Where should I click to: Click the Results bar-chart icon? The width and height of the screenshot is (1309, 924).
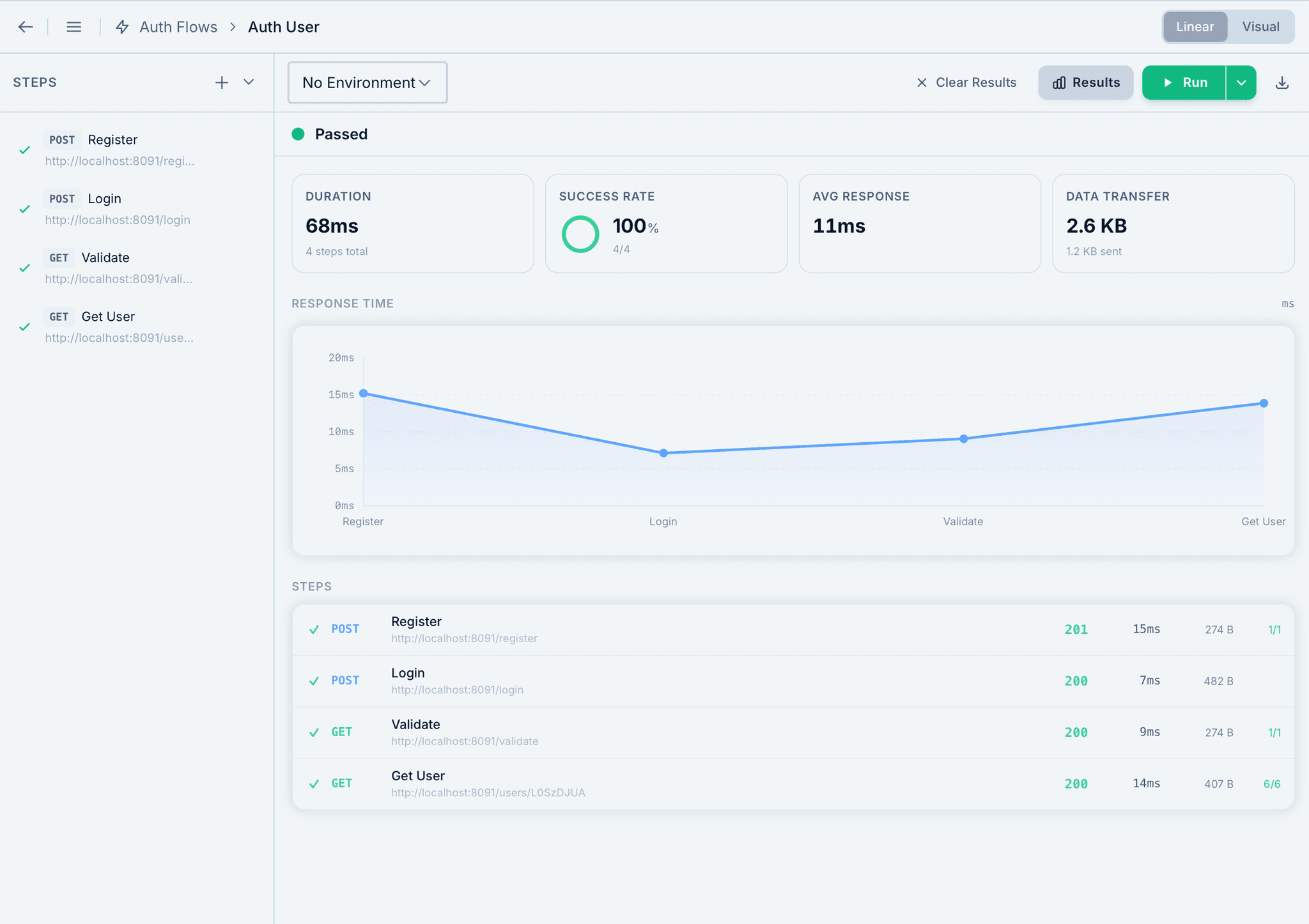(x=1059, y=82)
